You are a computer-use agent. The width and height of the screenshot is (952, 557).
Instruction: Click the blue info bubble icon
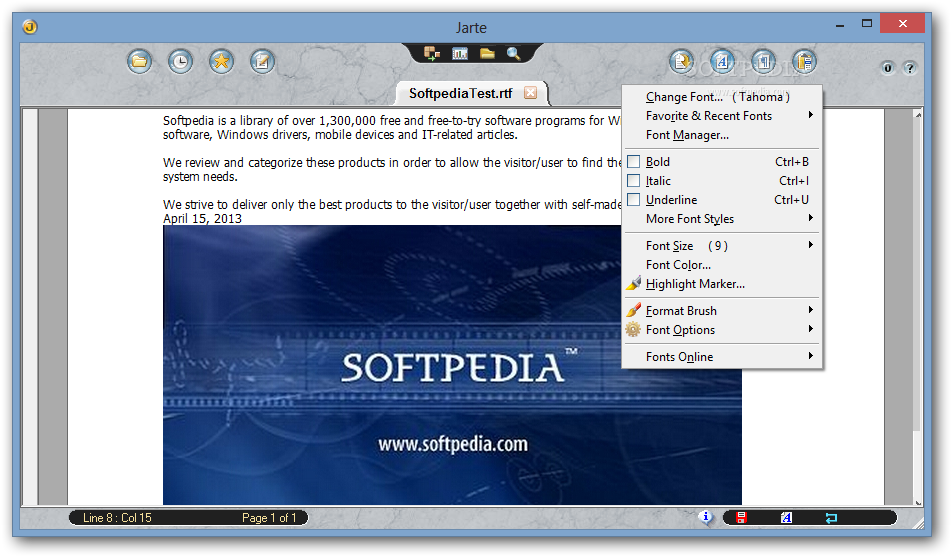coord(706,517)
